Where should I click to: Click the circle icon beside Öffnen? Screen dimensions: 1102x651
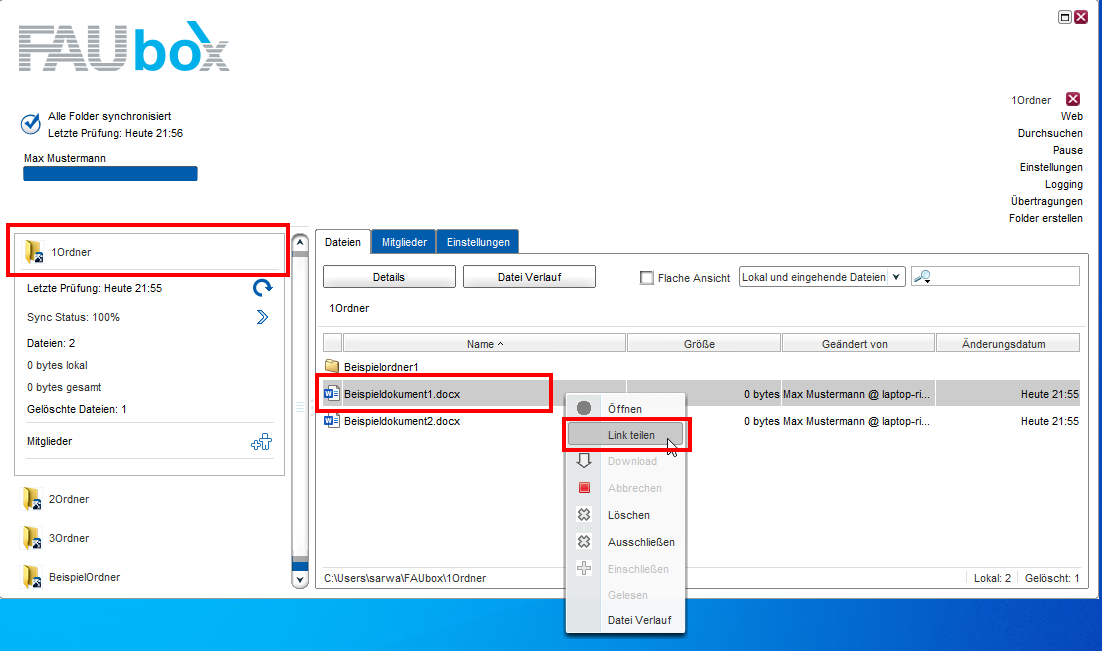[x=584, y=408]
